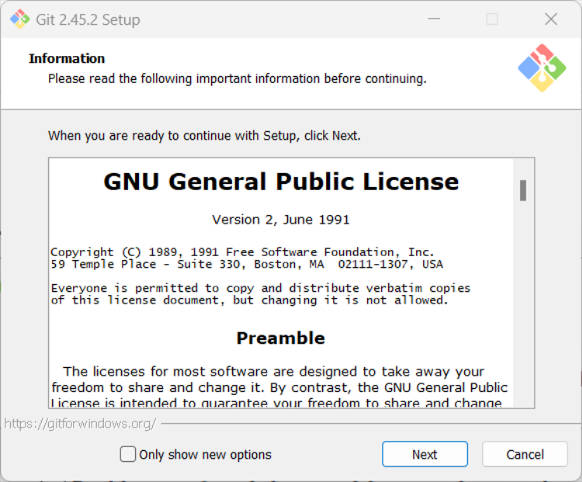Viewport: 582px width, 482px height.
Task: Click the 'Only show new options' label text
Action: [x=205, y=455]
